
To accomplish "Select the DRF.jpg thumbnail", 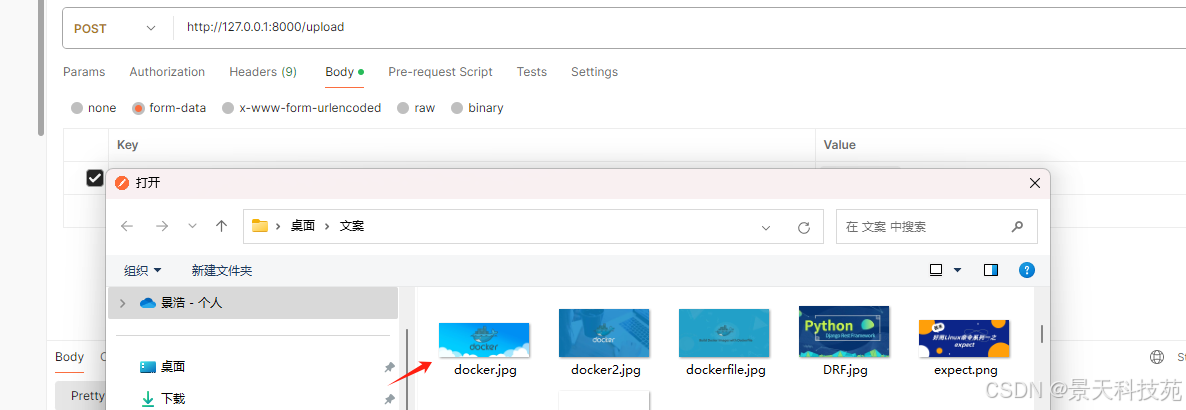I will [x=844, y=331].
